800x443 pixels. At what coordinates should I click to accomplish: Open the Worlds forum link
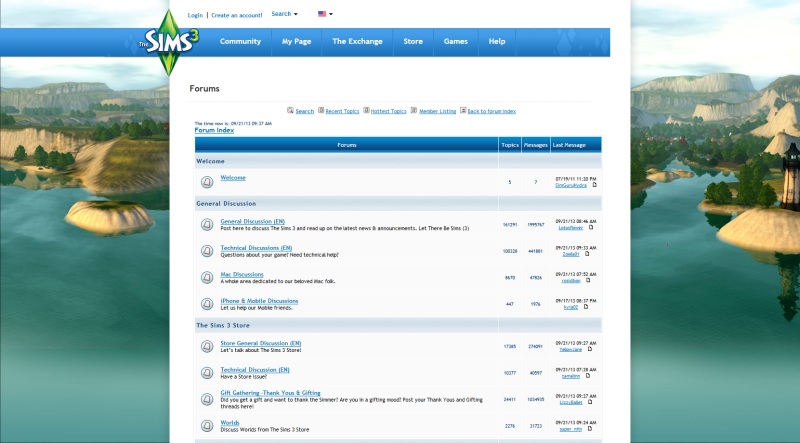click(230, 423)
